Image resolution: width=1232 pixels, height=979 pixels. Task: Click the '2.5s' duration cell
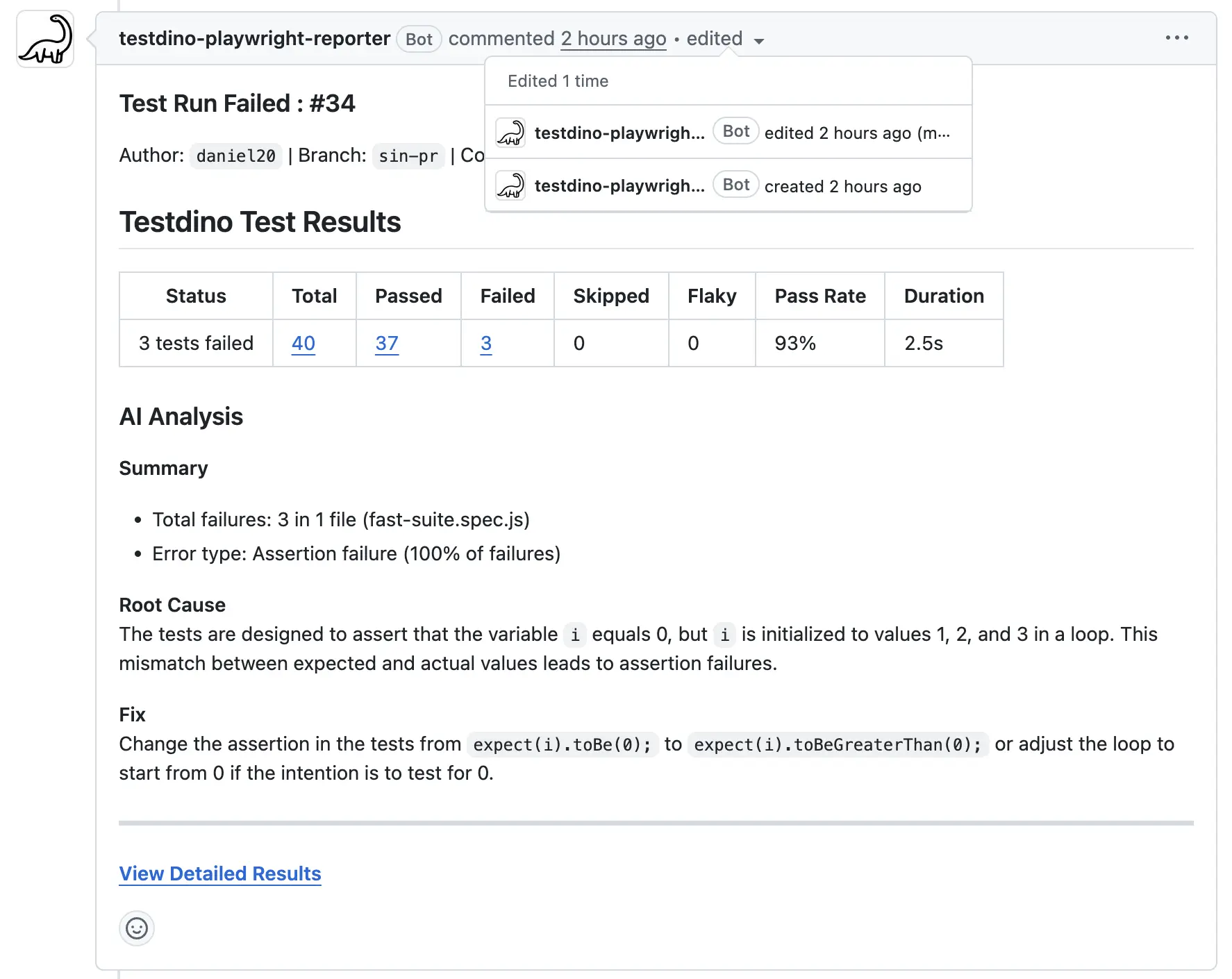944,343
